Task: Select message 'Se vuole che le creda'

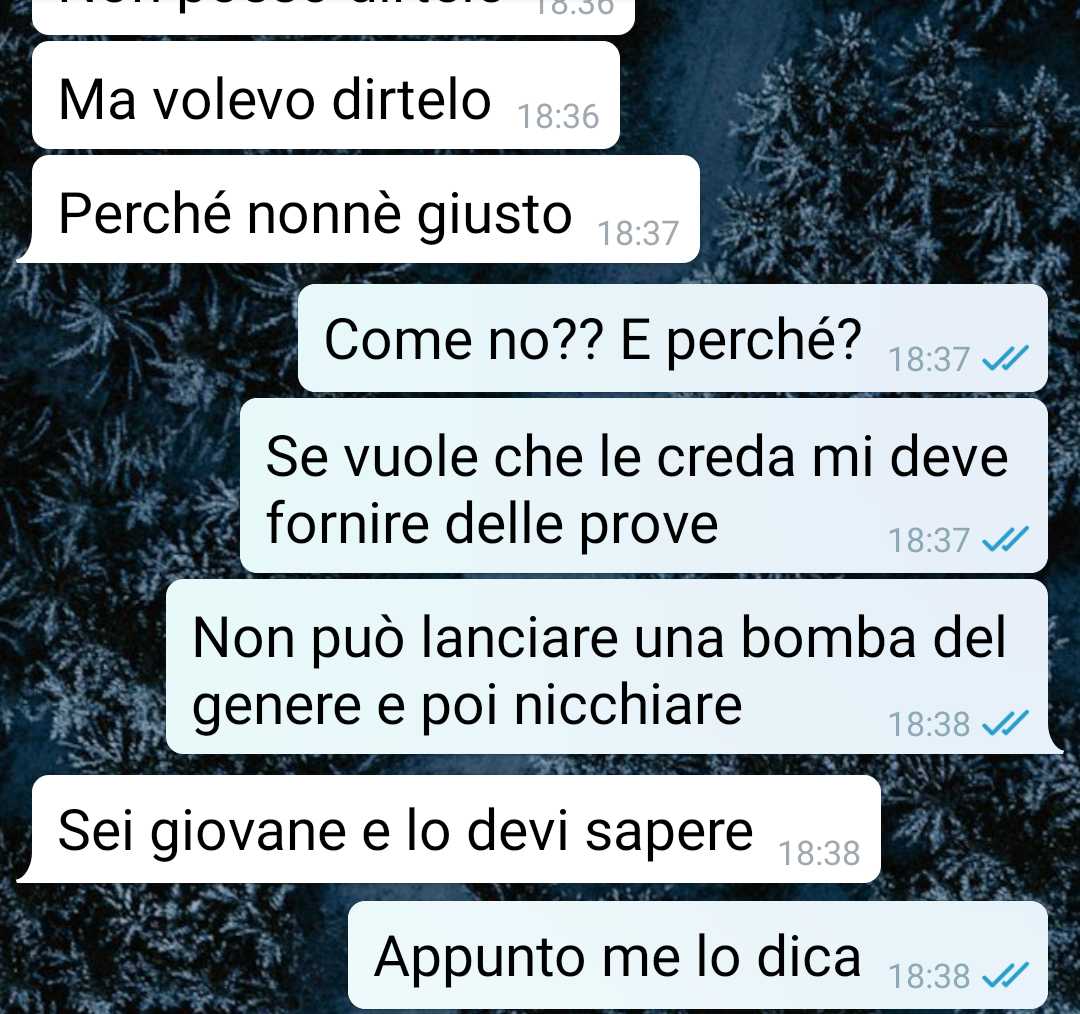Action: [644, 486]
